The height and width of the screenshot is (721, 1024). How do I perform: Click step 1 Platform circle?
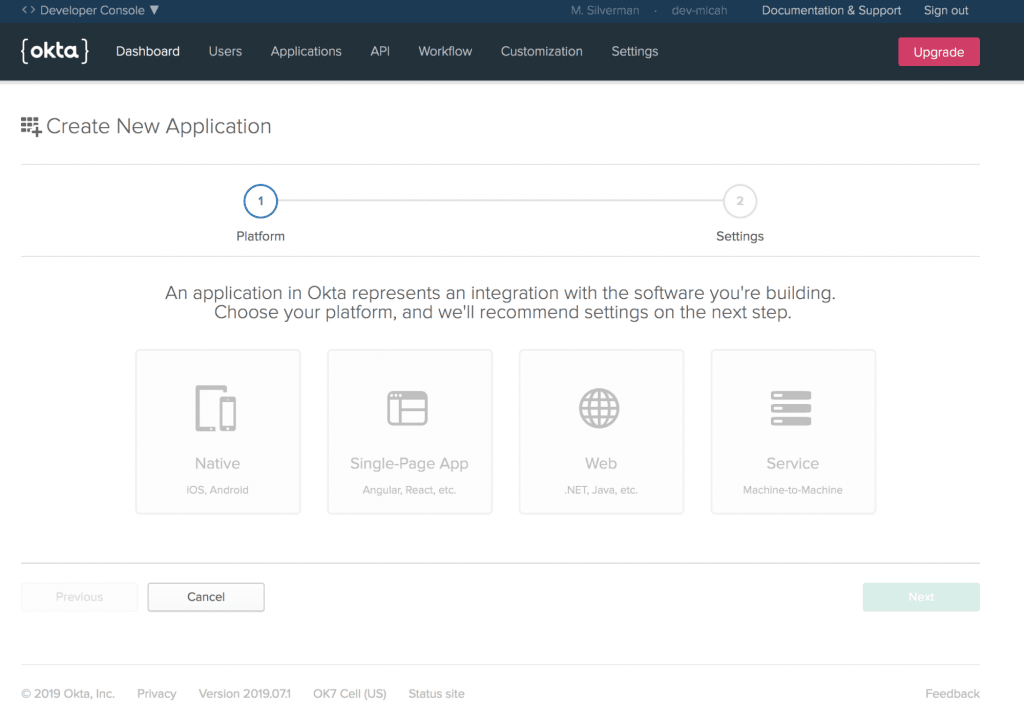pos(261,201)
